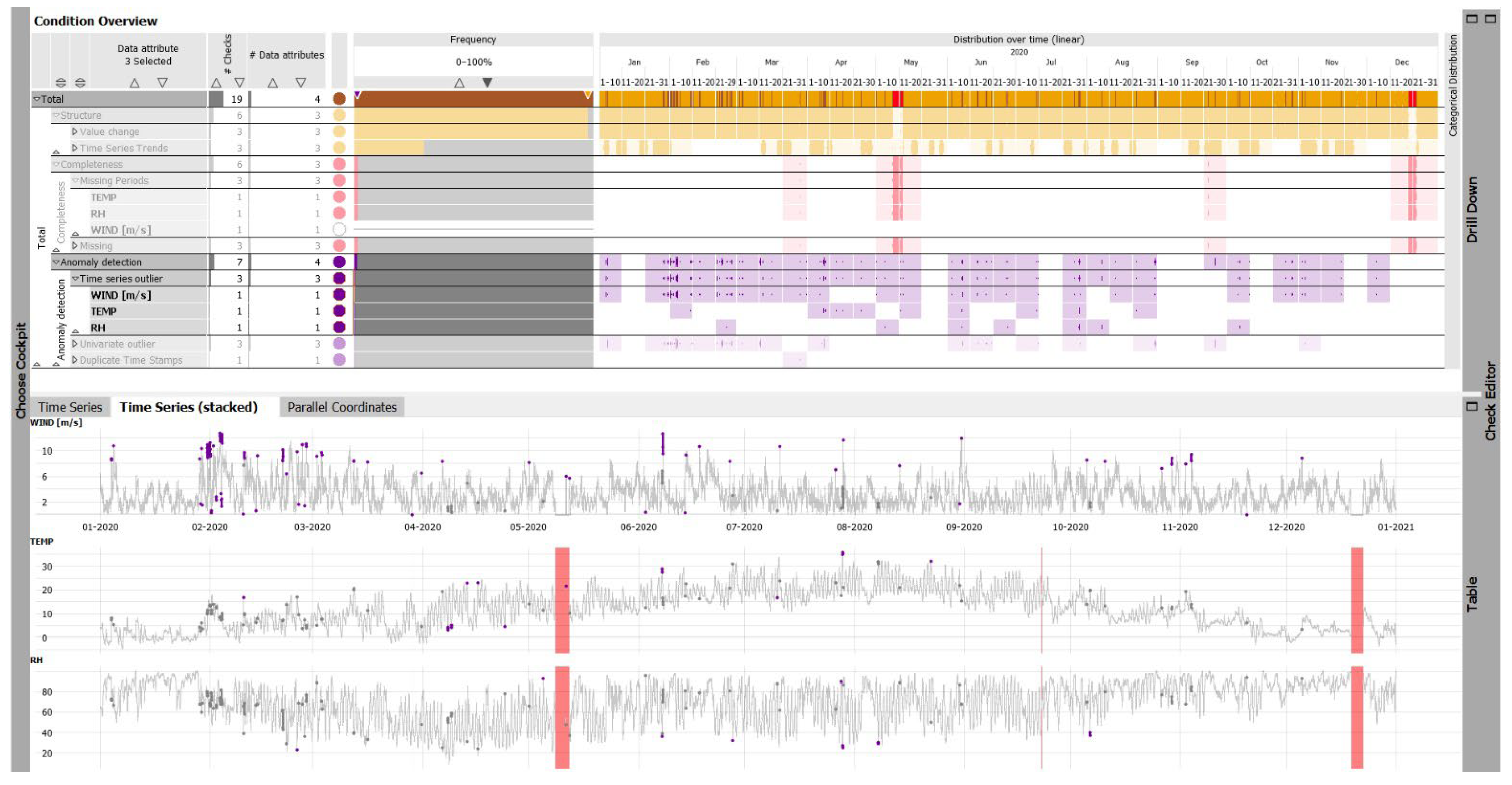Toggle the purple Anomaly detection circle

coord(339,262)
